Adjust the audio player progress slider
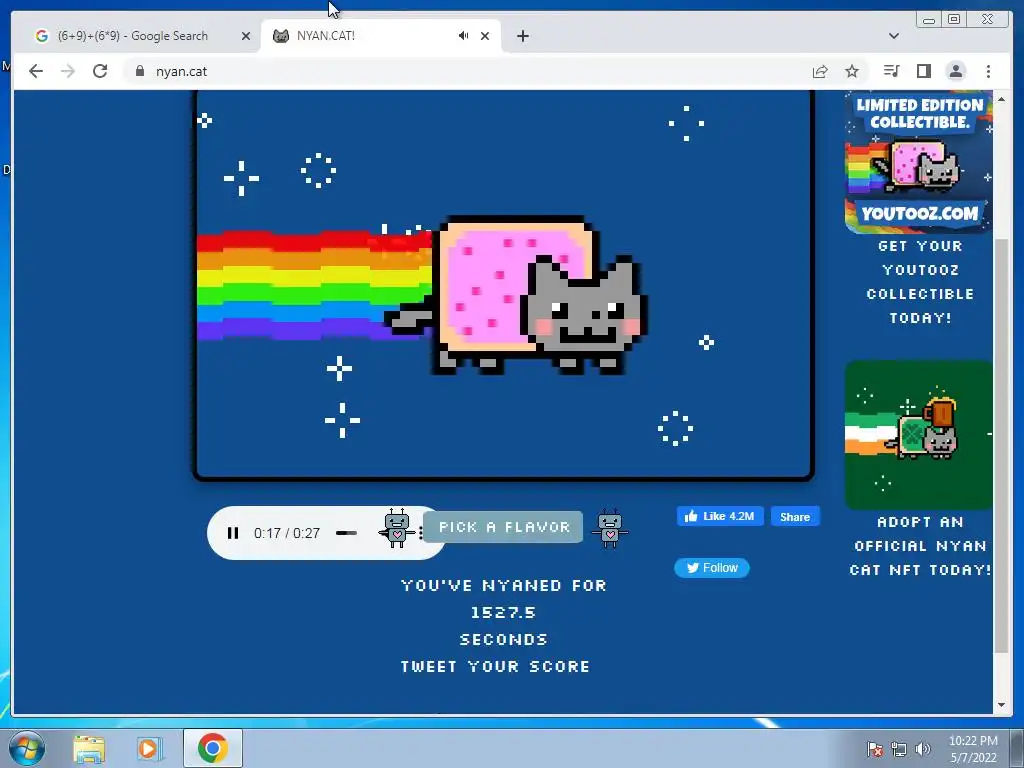This screenshot has height=768, width=1024. pos(346,533)
